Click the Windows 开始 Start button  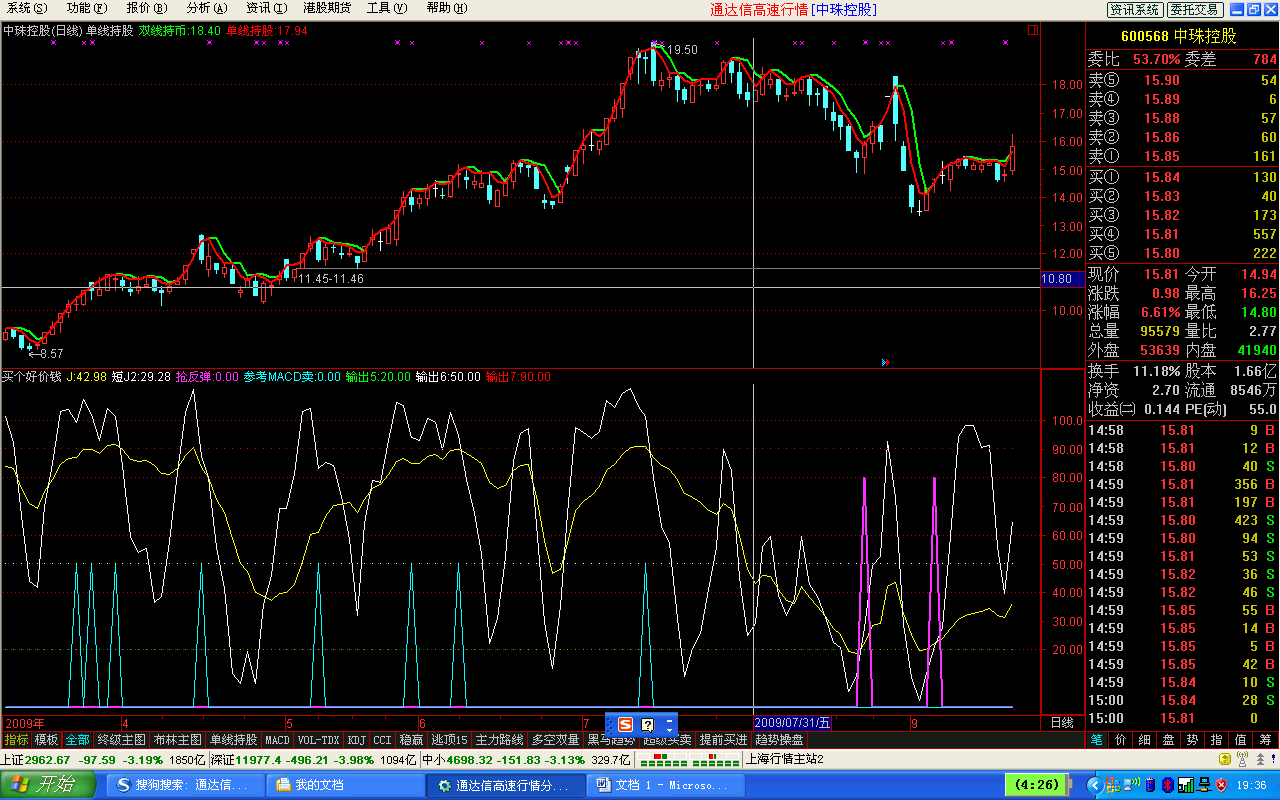click(x=52, y=785)
